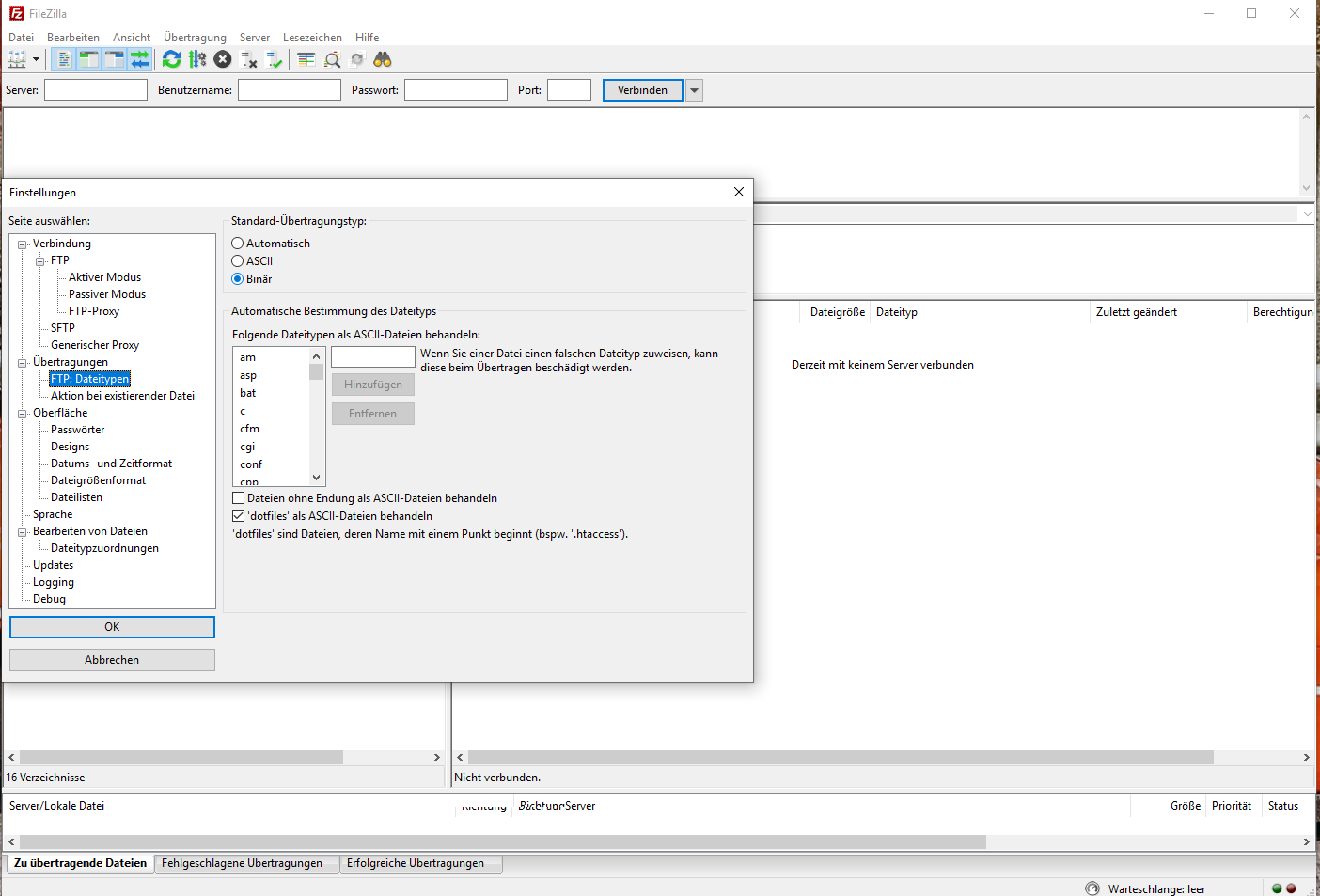Enable 'Dateien ohne Endung als ASCII-Dateien' checkbox
The width and height of the screenshot is (1320, 896).
coord(239,498)
